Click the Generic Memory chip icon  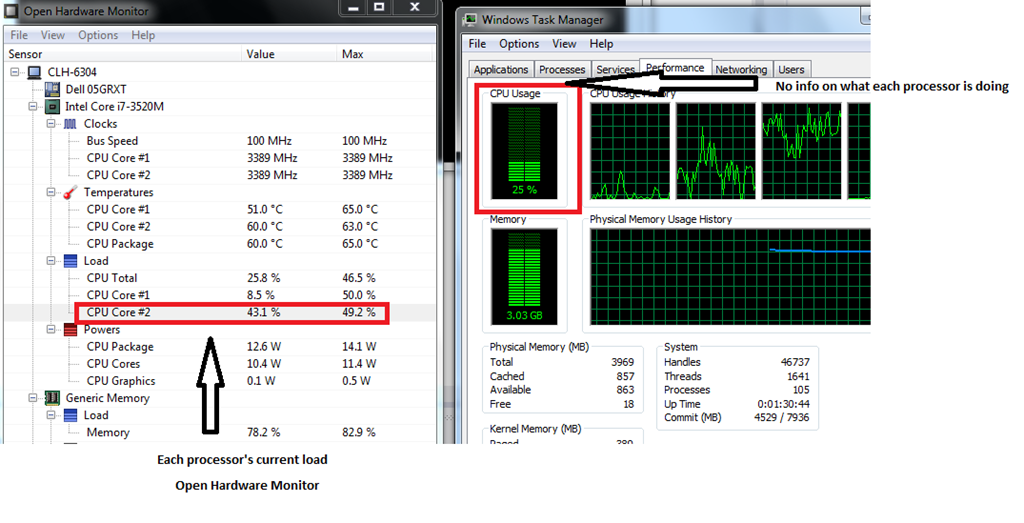[52, 398]
